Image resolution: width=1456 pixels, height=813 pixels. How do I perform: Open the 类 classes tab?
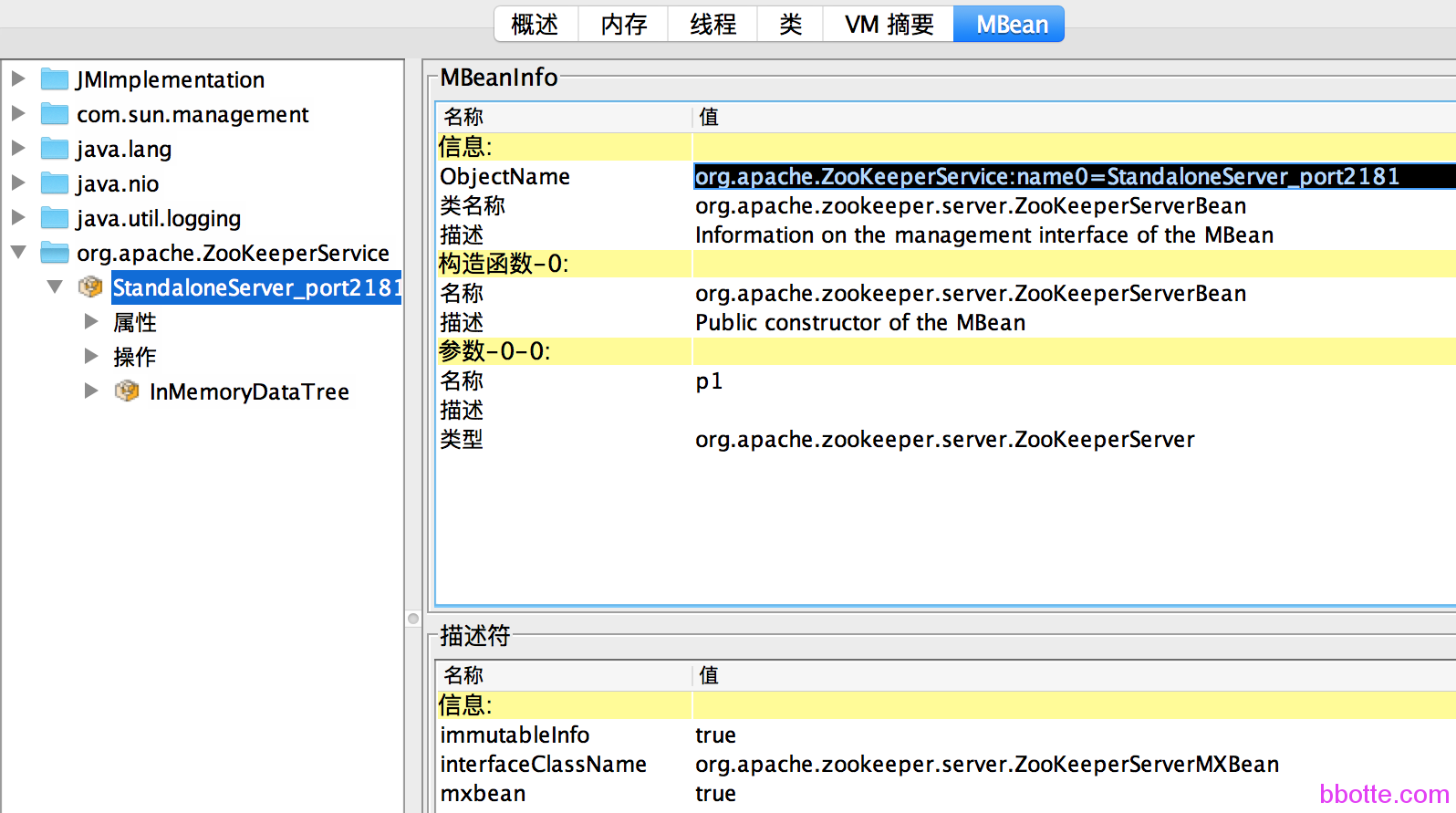pyautogui.click(x=790, y=24)
